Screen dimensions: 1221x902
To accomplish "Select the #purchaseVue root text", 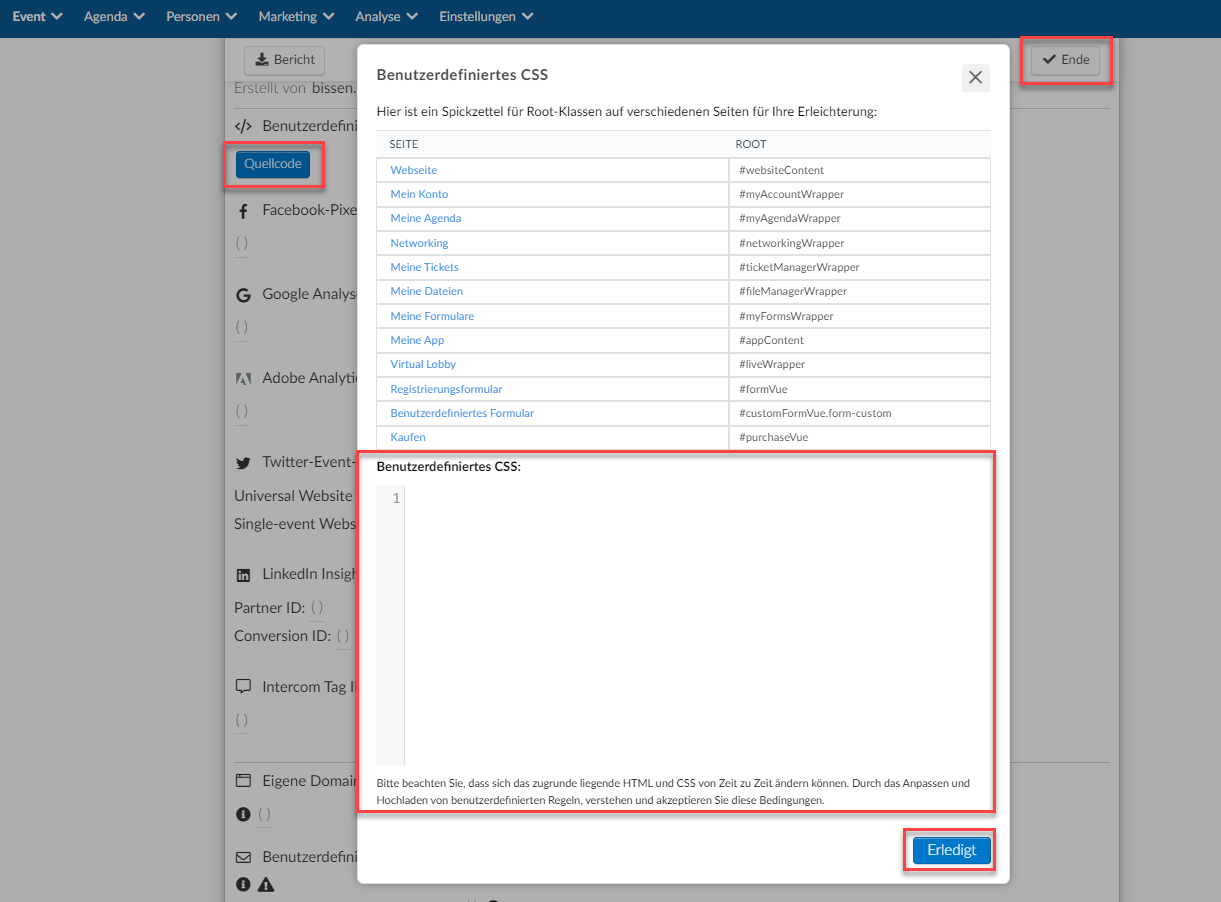I will click(773, 437).
